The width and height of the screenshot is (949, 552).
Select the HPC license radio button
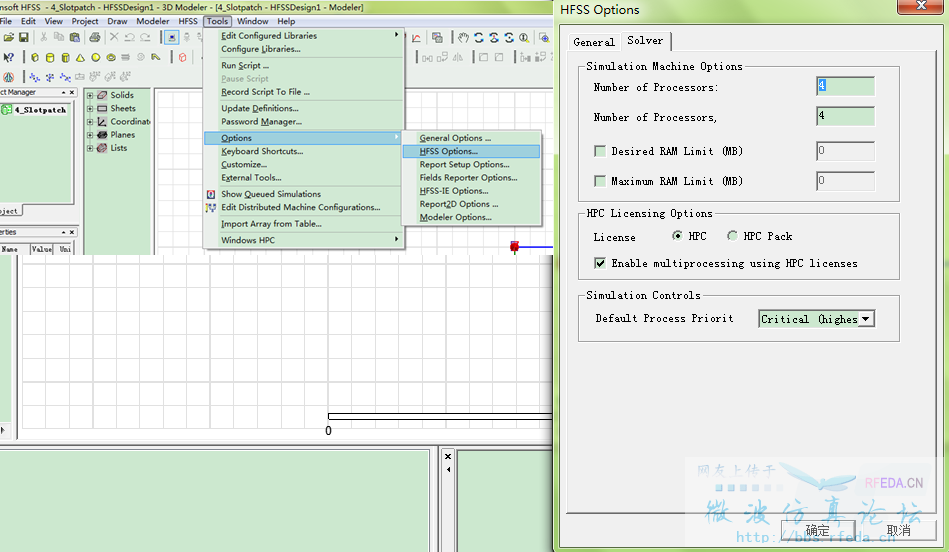point(677,236)
